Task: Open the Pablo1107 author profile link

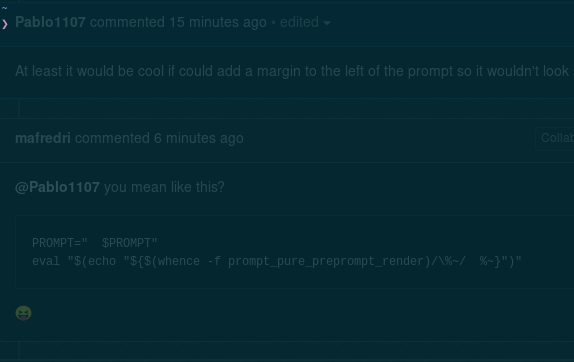Action: pyautogui.click(x=51, y=22)
